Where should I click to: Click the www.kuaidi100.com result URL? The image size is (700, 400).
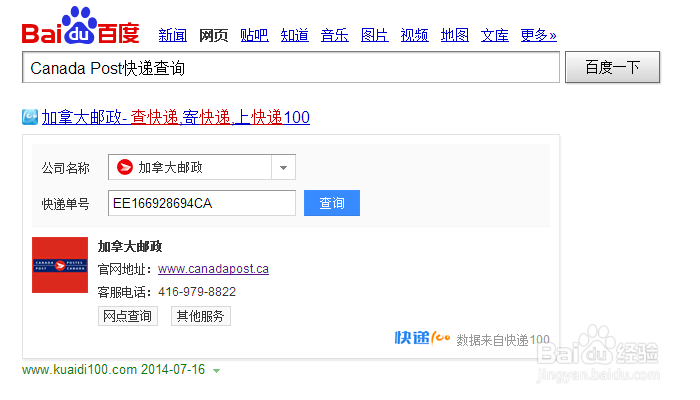(x=79, y=370)
